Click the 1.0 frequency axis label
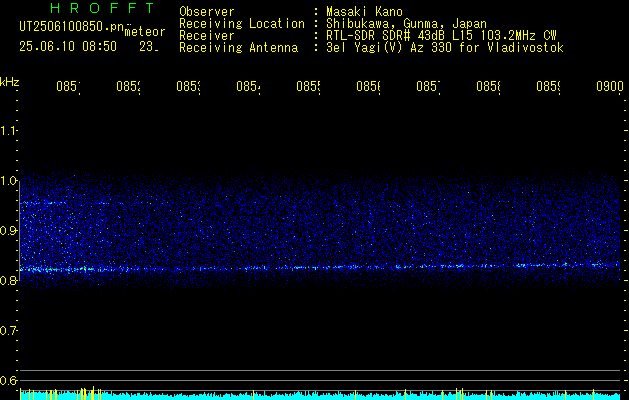 (x=8, y=181)
